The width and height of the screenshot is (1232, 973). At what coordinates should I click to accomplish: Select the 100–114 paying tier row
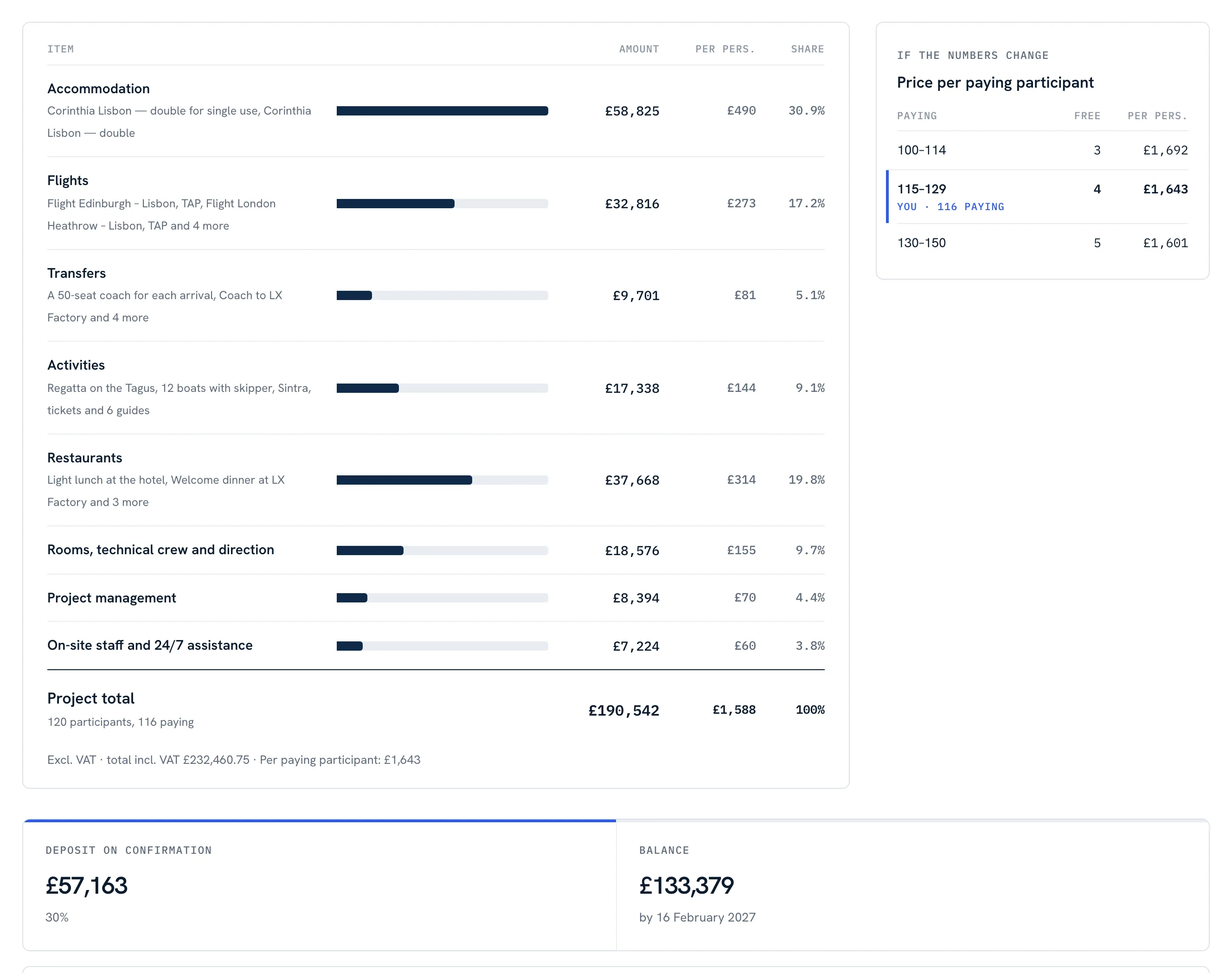coord(1042,150)
